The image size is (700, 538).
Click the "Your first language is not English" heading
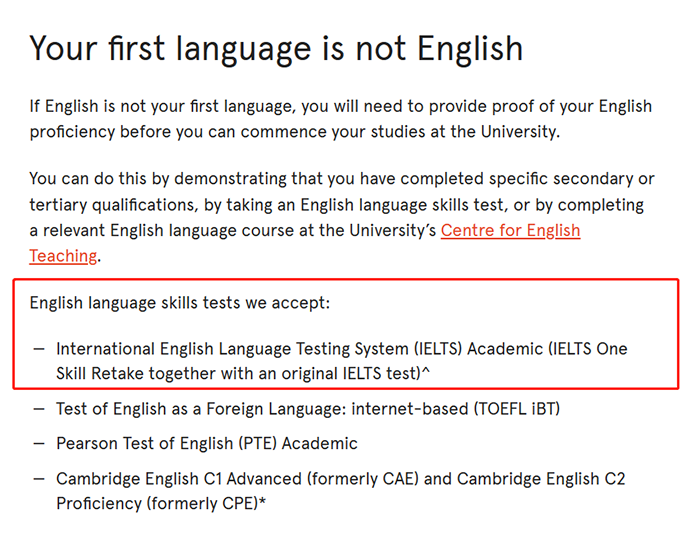[276, 48]
